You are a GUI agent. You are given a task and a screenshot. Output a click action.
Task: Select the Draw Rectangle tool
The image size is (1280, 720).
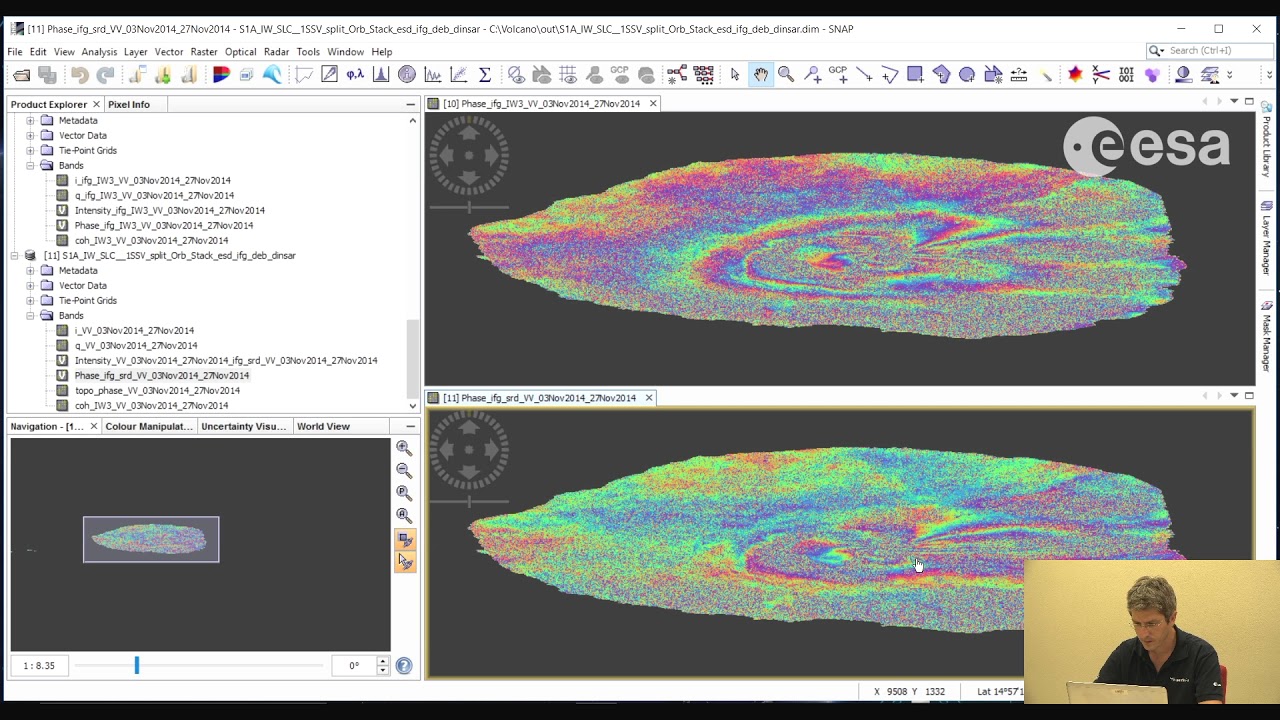tap(915, 75)
